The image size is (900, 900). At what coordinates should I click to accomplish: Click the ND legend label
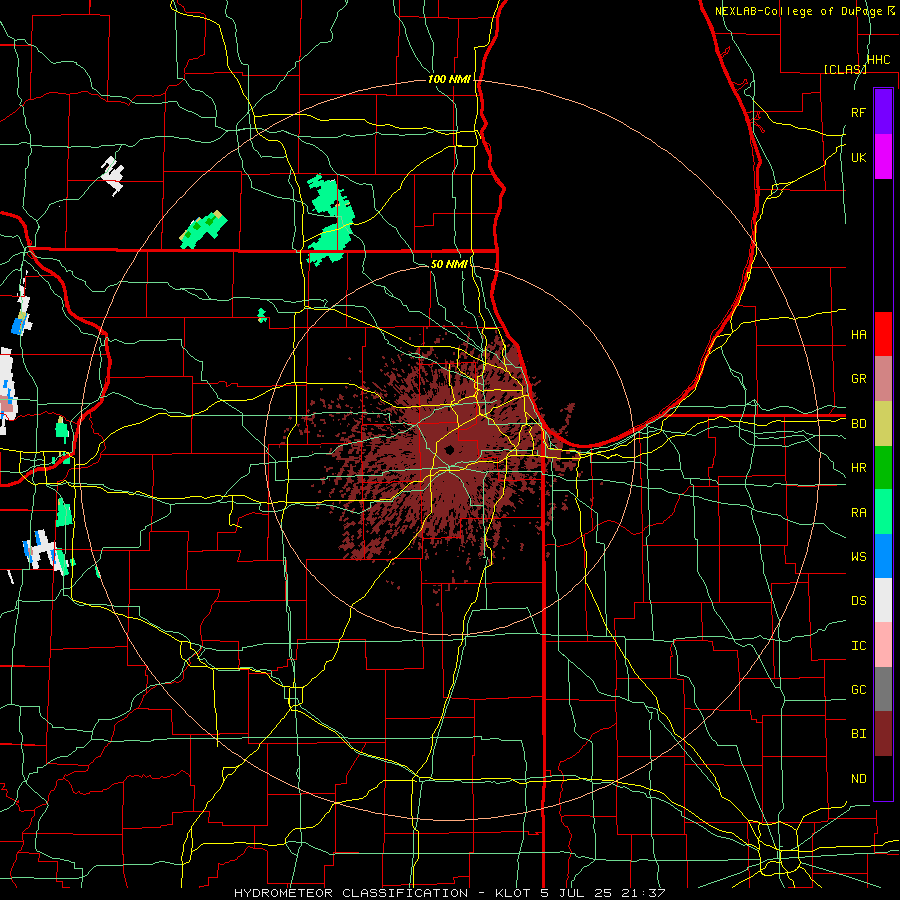[x=858, y=778]
